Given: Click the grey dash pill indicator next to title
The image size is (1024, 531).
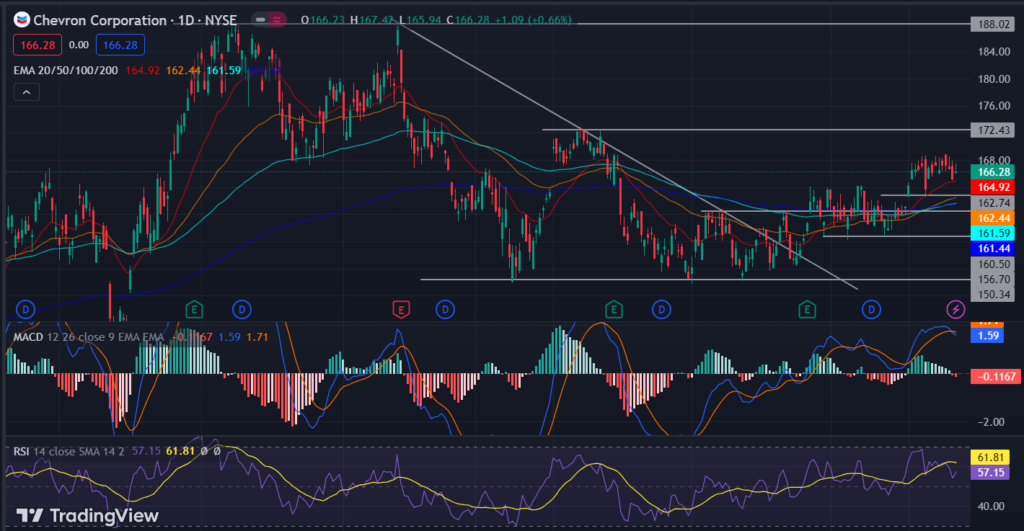Looking at the screenshot, I should [x=261, y=20].
